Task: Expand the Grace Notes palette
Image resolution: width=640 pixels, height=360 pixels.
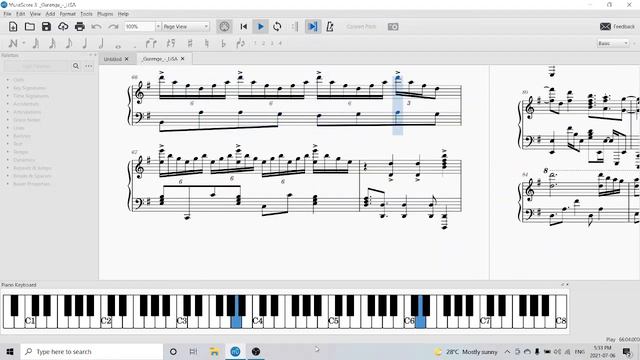Action: 27,120
